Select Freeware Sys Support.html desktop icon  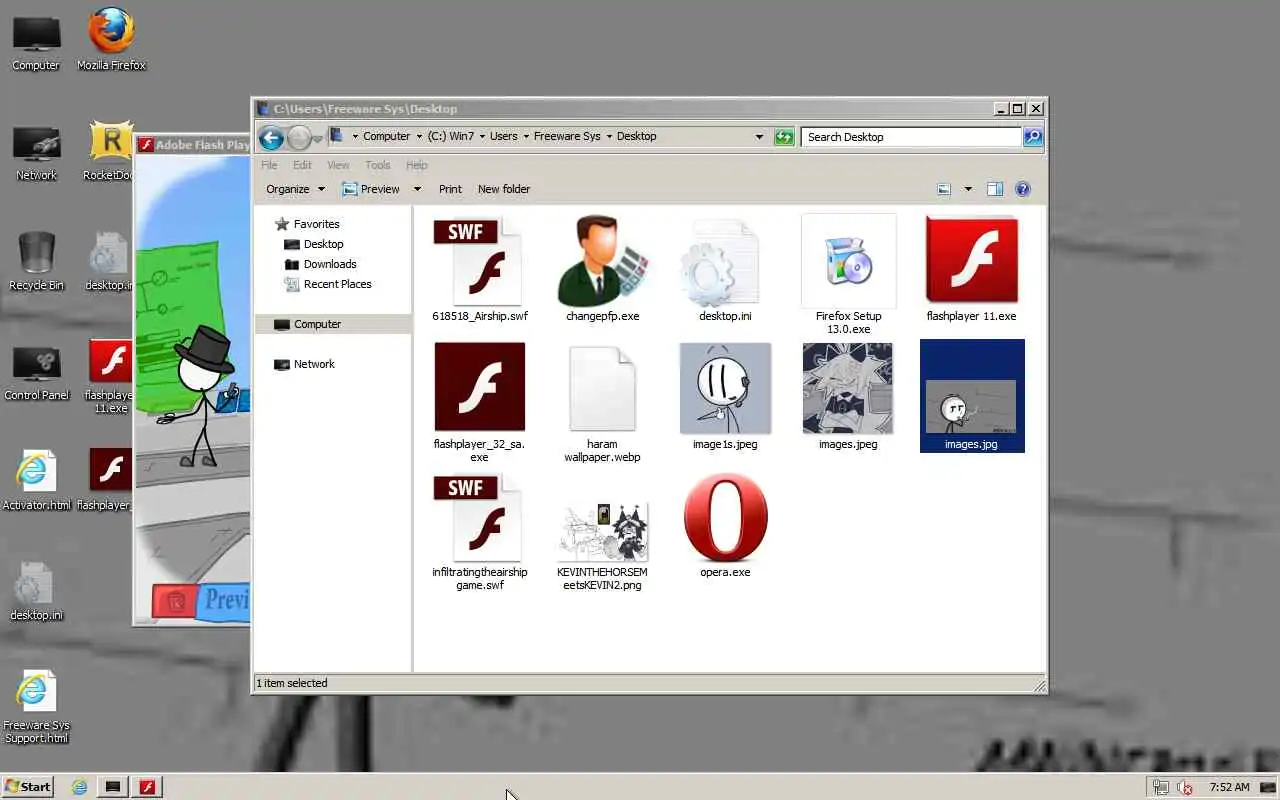(36, 706)
